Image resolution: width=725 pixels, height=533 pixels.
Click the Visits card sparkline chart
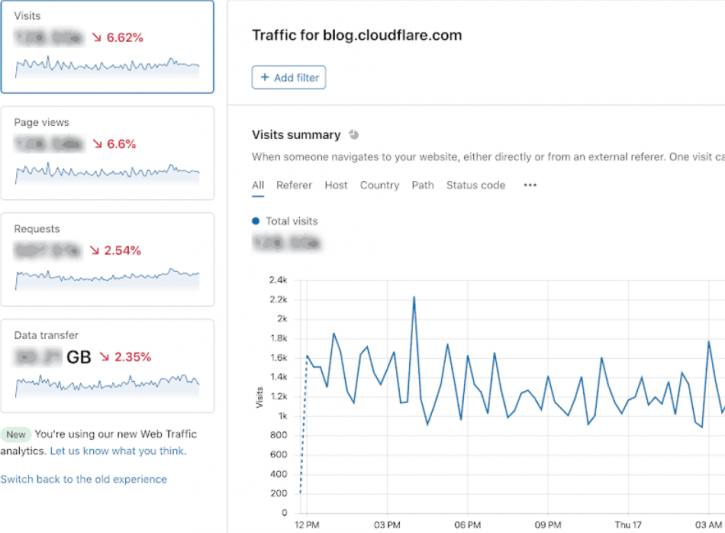107,67
